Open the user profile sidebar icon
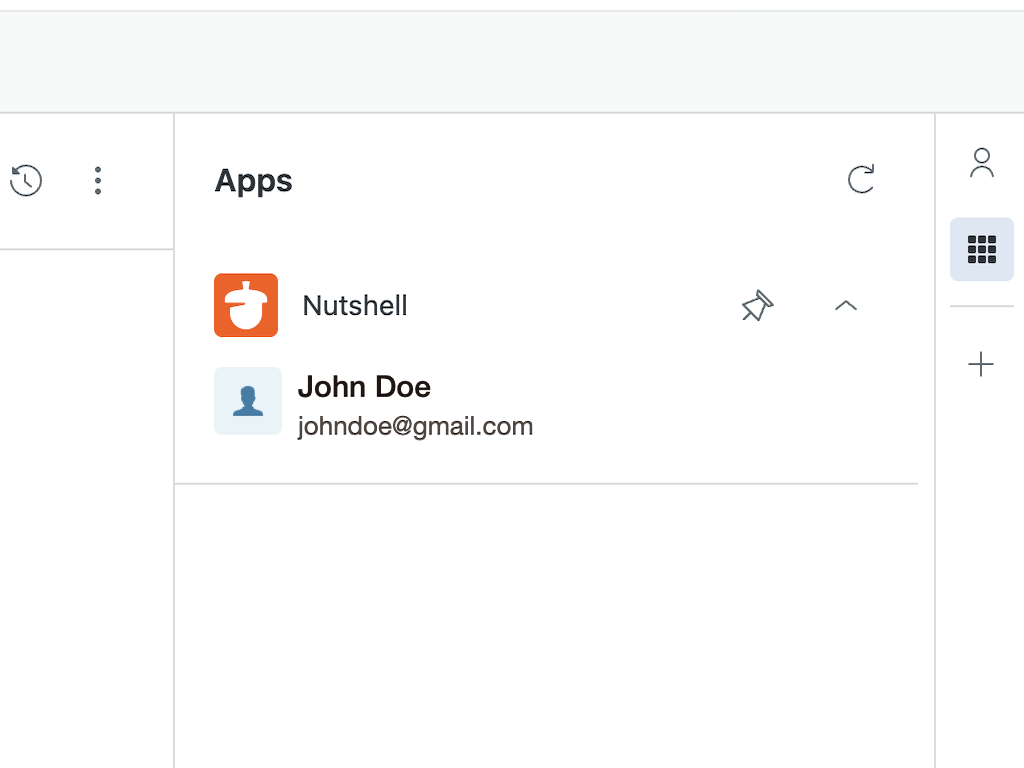The image size is (1024, 768). (x=982, y=163)
